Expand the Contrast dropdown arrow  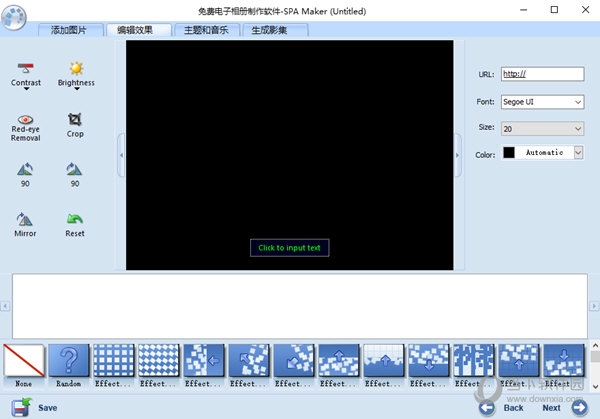(26, 89)
